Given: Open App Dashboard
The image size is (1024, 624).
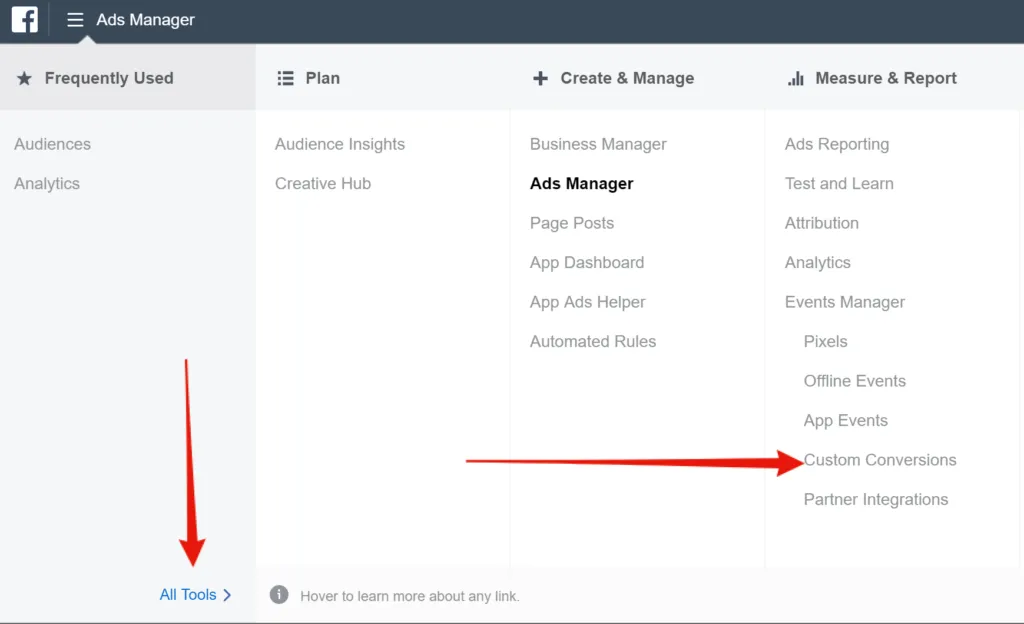Looking at the screenshot, I should [587, 262].
